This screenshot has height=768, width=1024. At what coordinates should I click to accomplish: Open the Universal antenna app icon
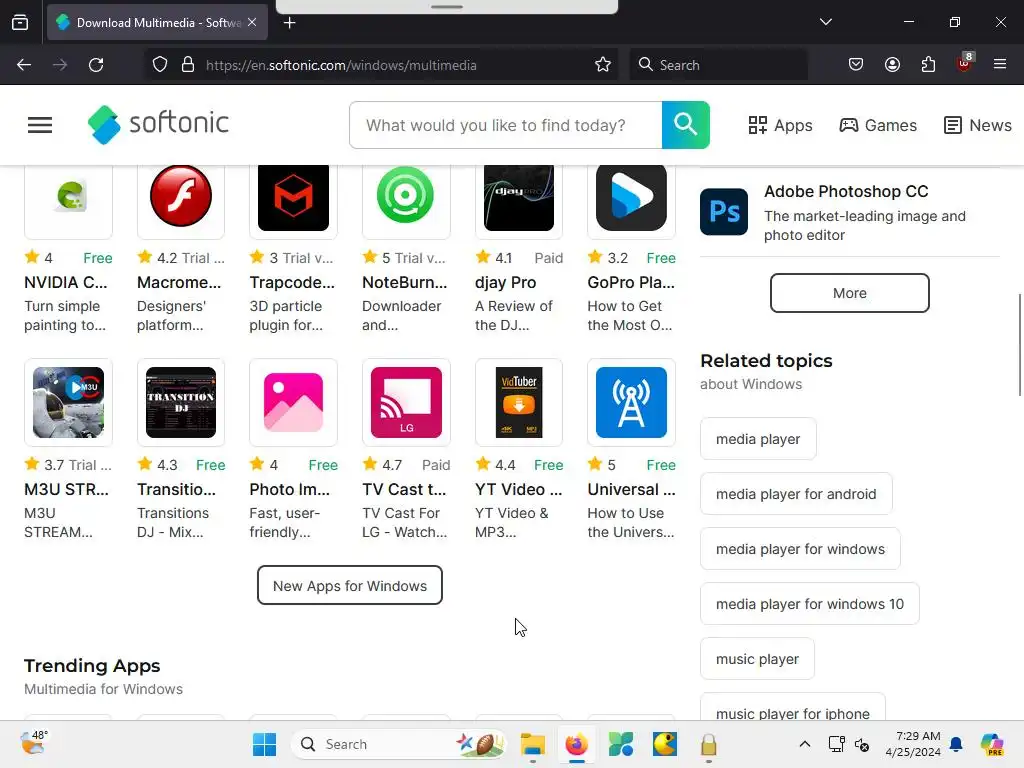pos(631,402)
